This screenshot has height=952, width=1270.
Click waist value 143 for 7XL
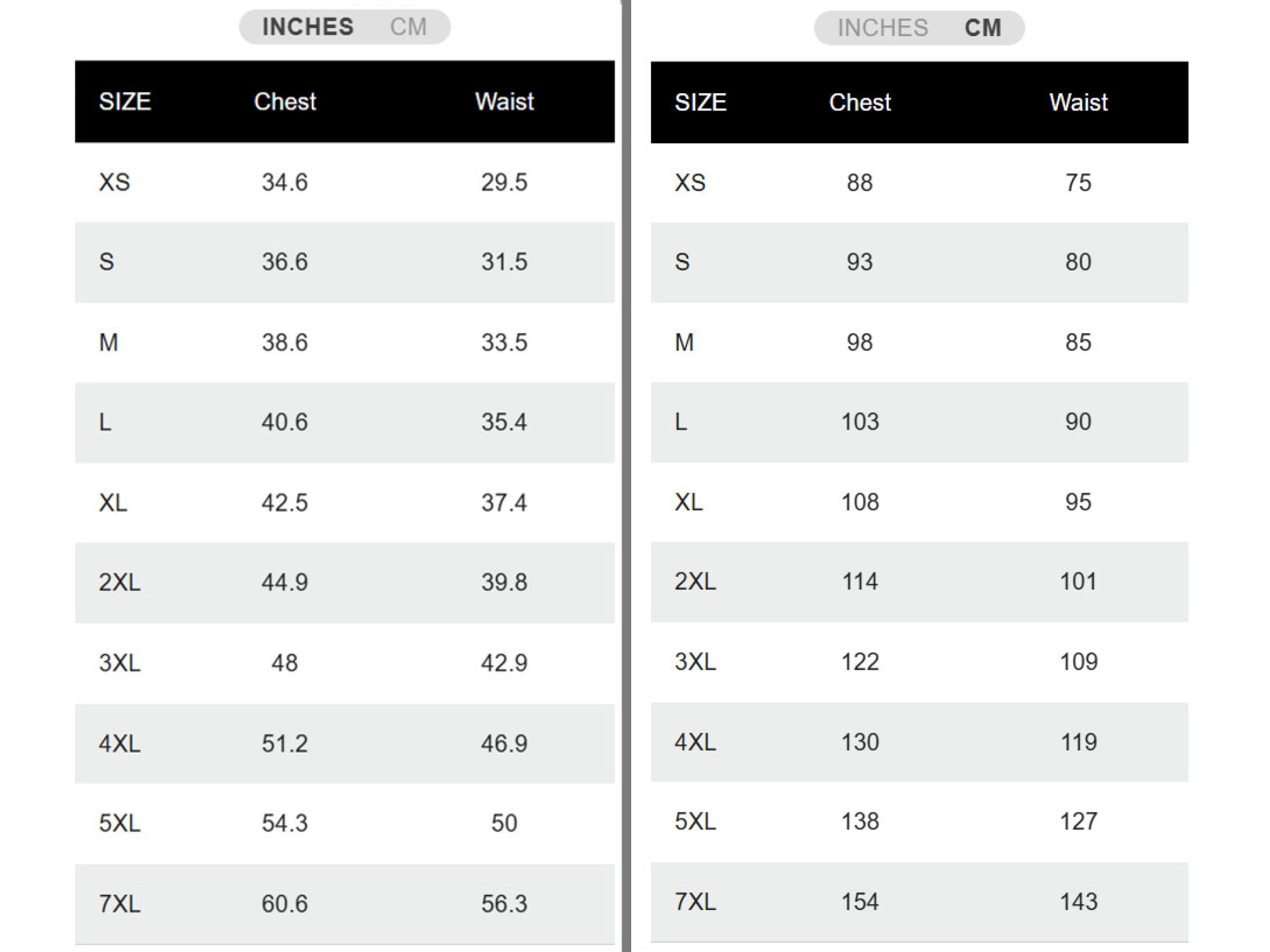tap(1079, 902)
